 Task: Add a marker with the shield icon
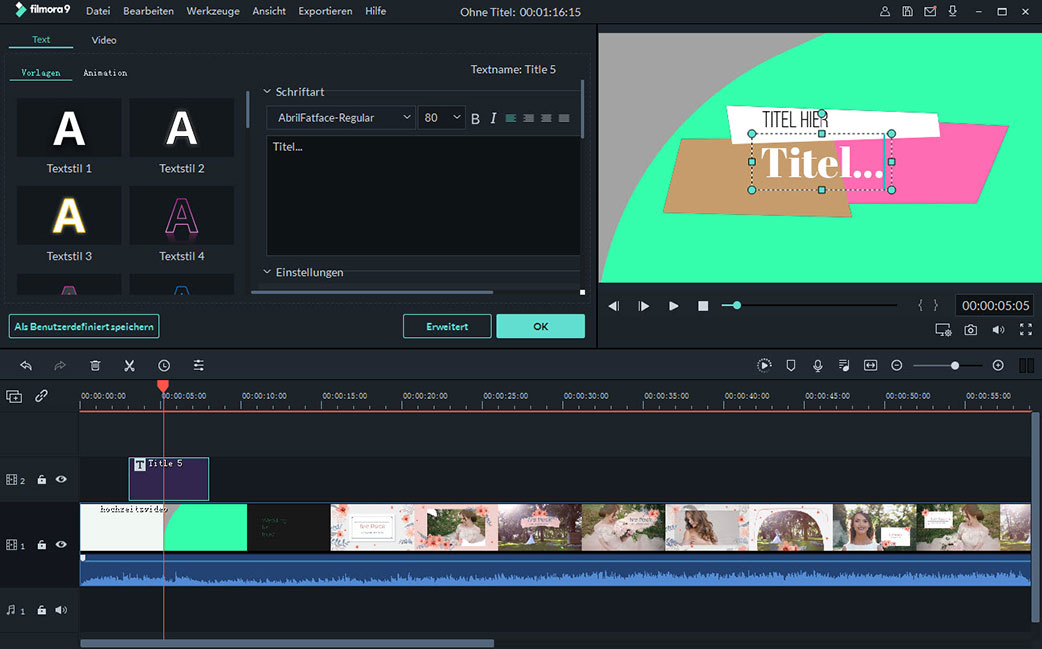791,365
